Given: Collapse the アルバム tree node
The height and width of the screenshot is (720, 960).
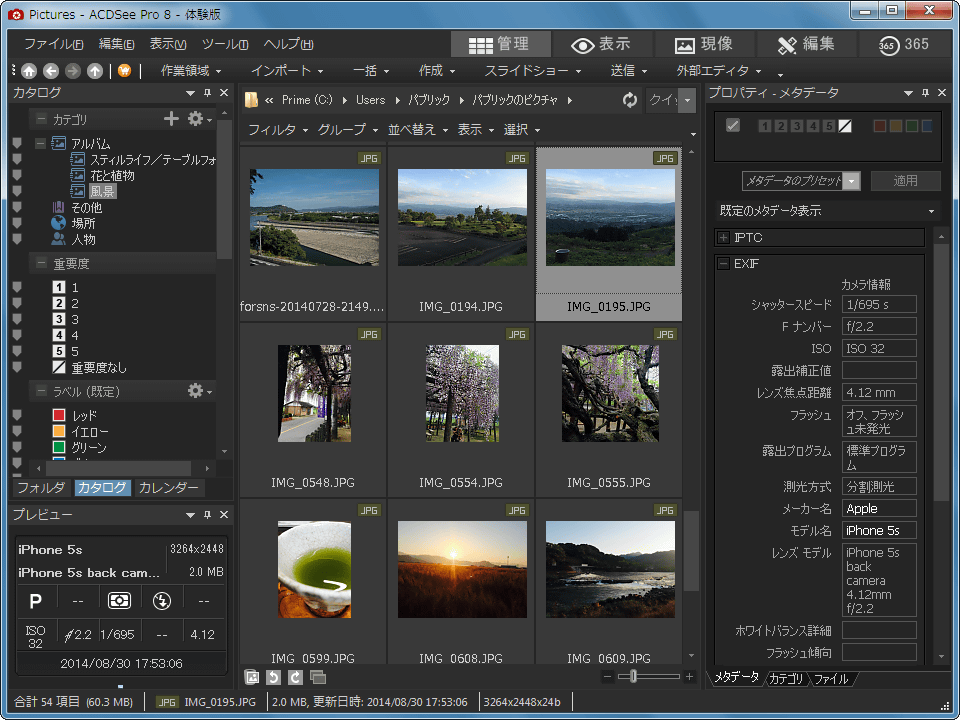Looking at the screenshot, I should 41,143.
